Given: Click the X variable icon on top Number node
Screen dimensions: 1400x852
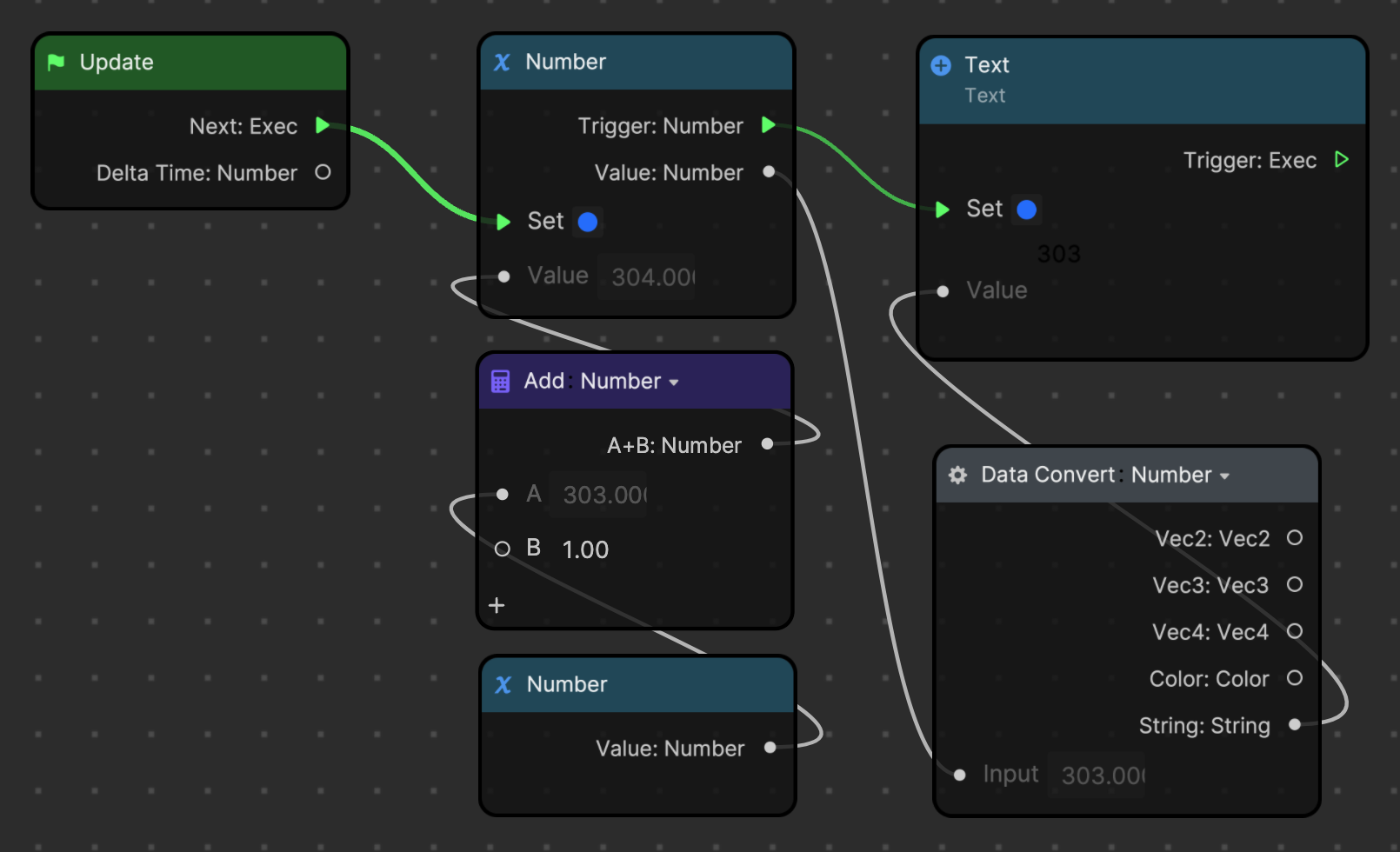Looking at the screenshot, I should click(x=502, y=63).
